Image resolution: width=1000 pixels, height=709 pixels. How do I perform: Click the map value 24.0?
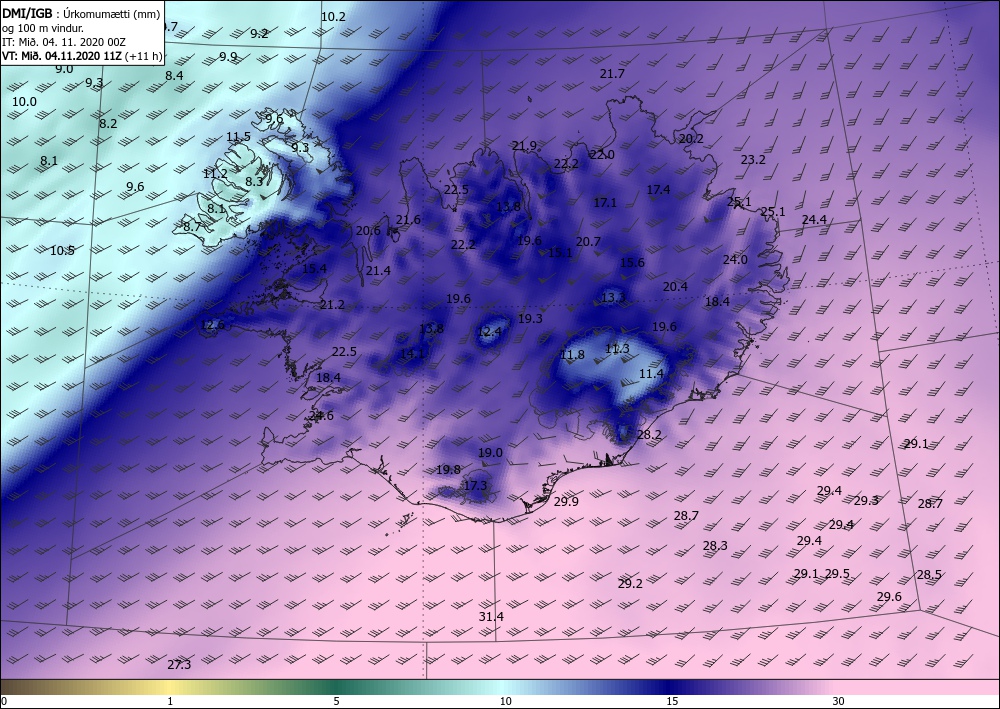point(735,259)
